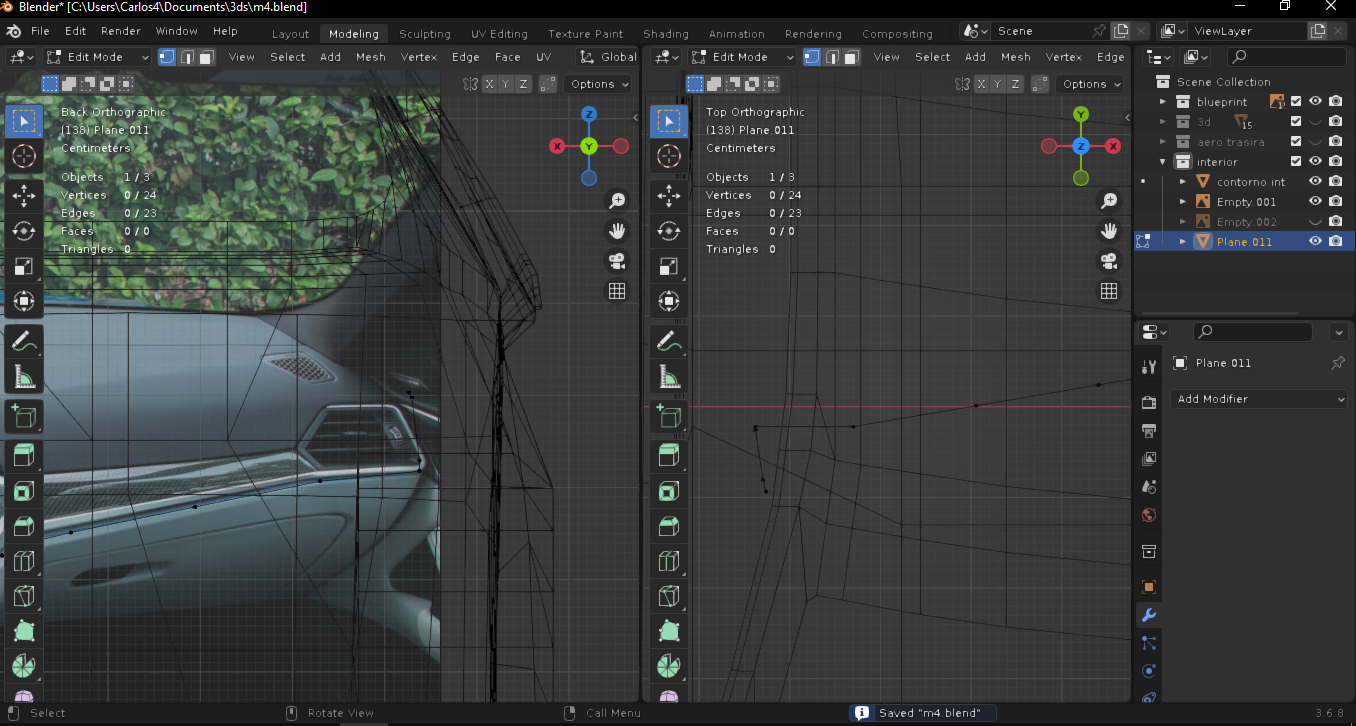Image resolution: width=1356 pixels, height=726 pixels.
Task: Switch to the Sculpting workspace tab
Action: (424, 34)
